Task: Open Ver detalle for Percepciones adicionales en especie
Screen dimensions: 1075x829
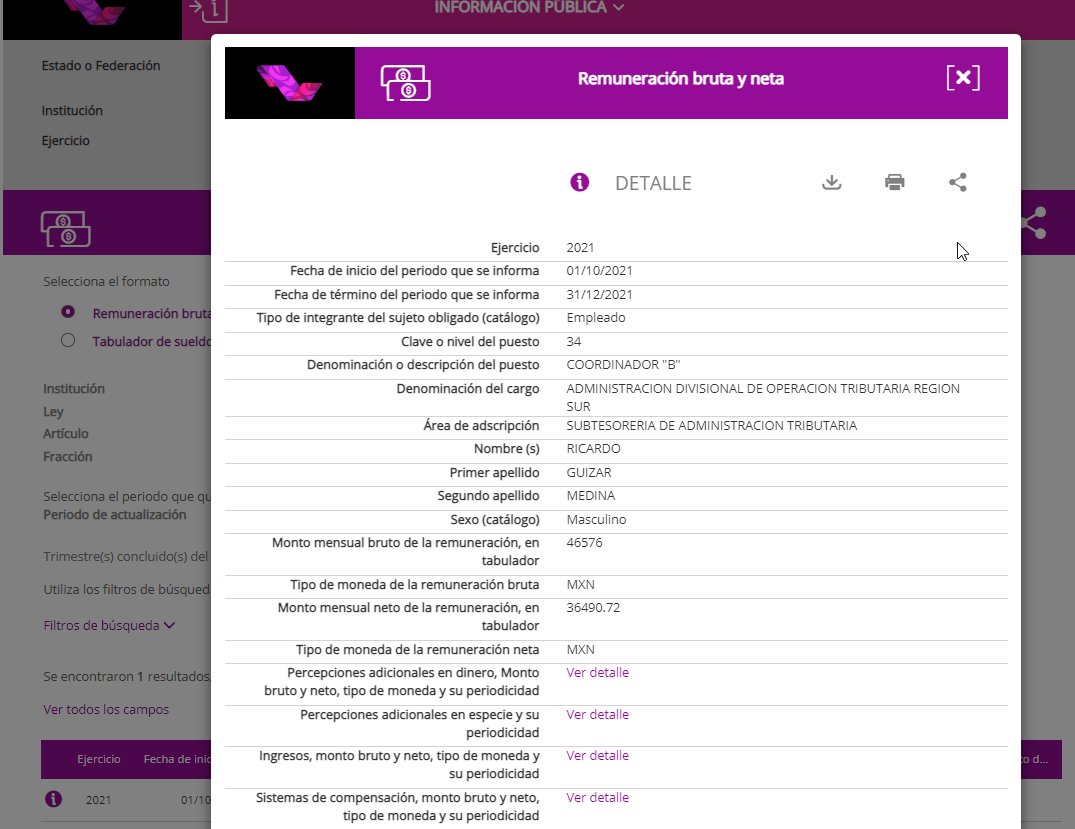Action: [597, 714]
